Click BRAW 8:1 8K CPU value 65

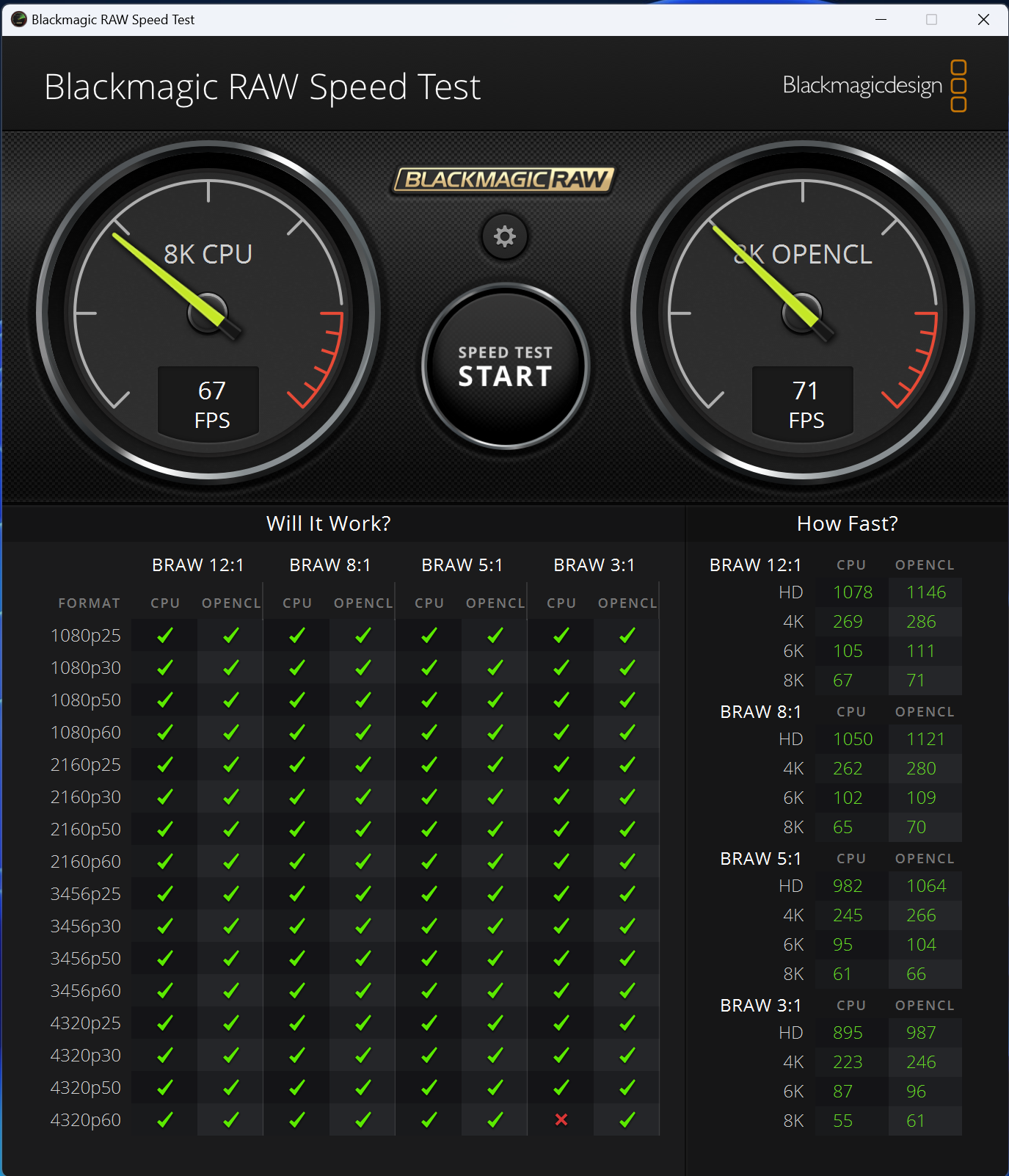point(842,827)
